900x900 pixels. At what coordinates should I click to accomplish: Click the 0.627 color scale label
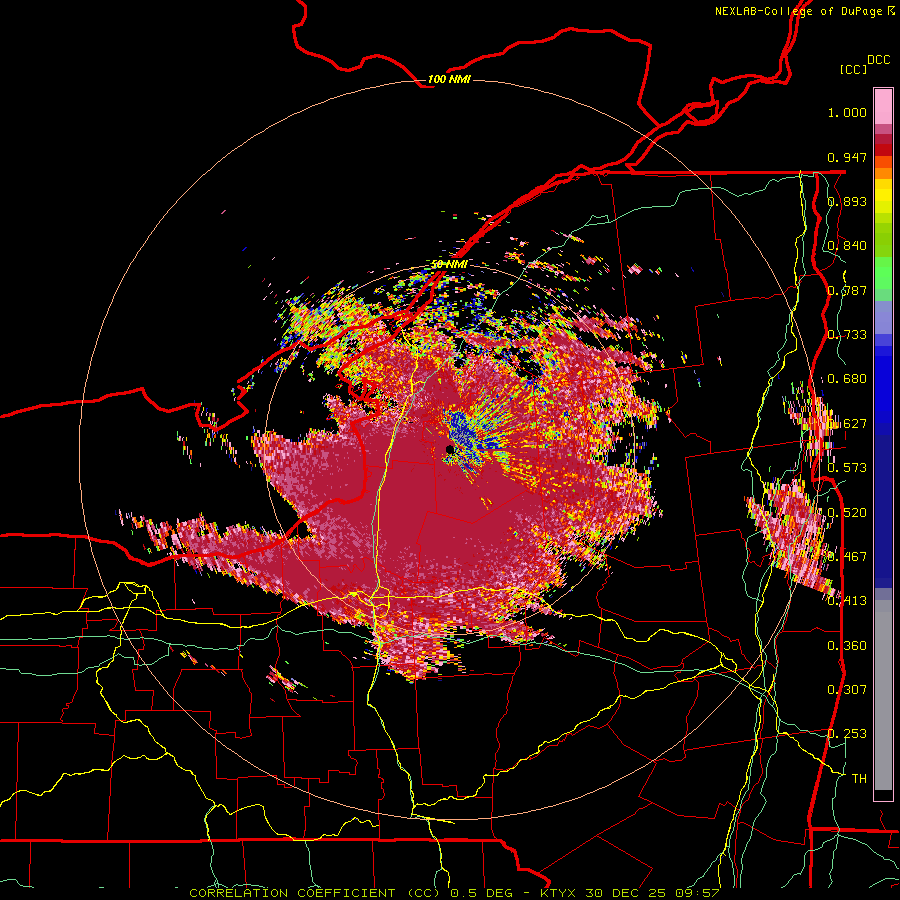[847, 424]
